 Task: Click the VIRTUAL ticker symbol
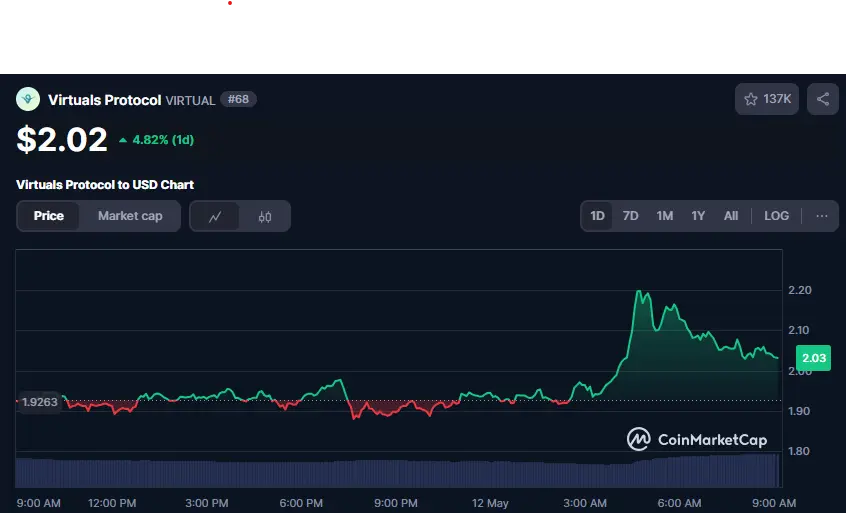click(190, 101)
